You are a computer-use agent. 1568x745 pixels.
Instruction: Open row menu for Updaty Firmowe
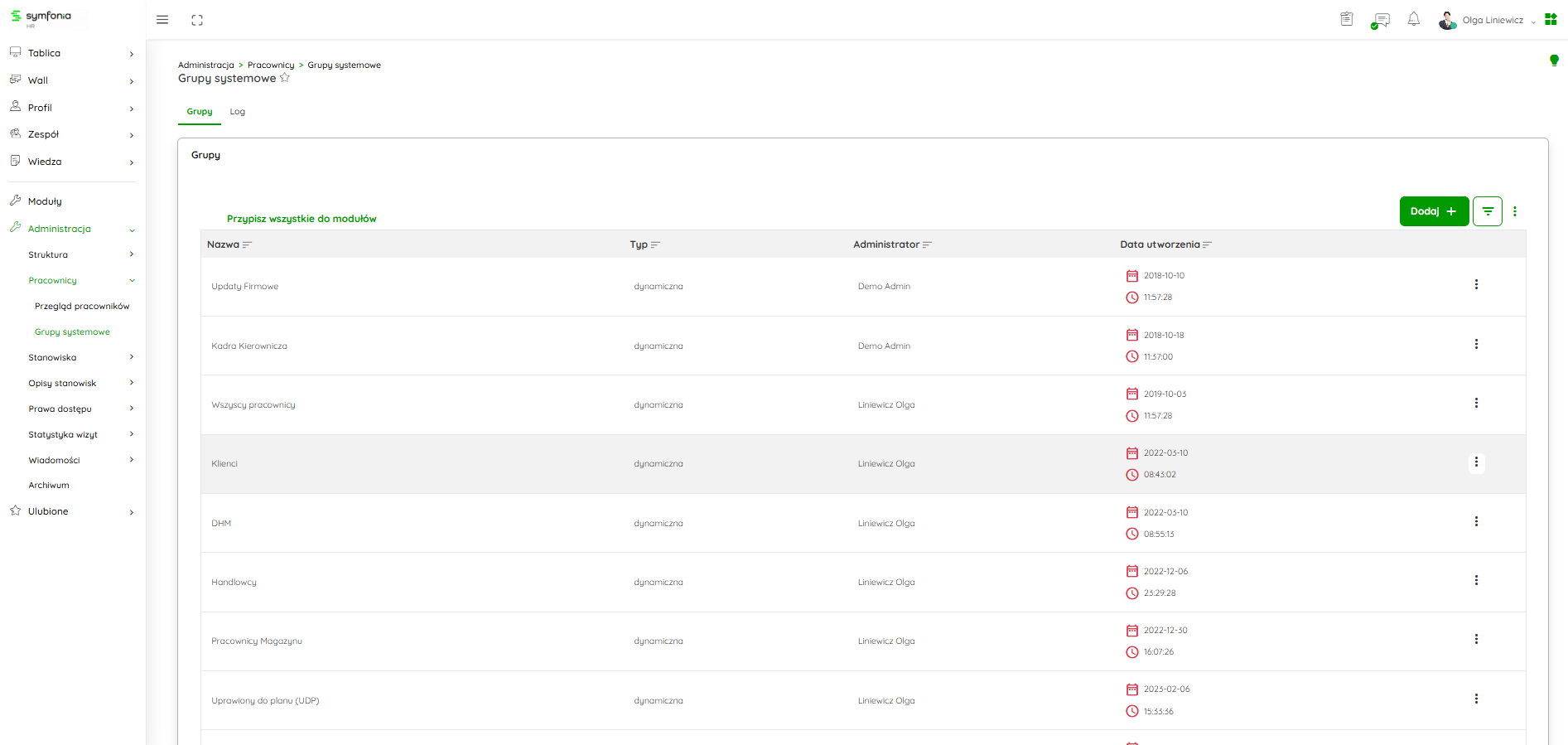coord(1476,284)
